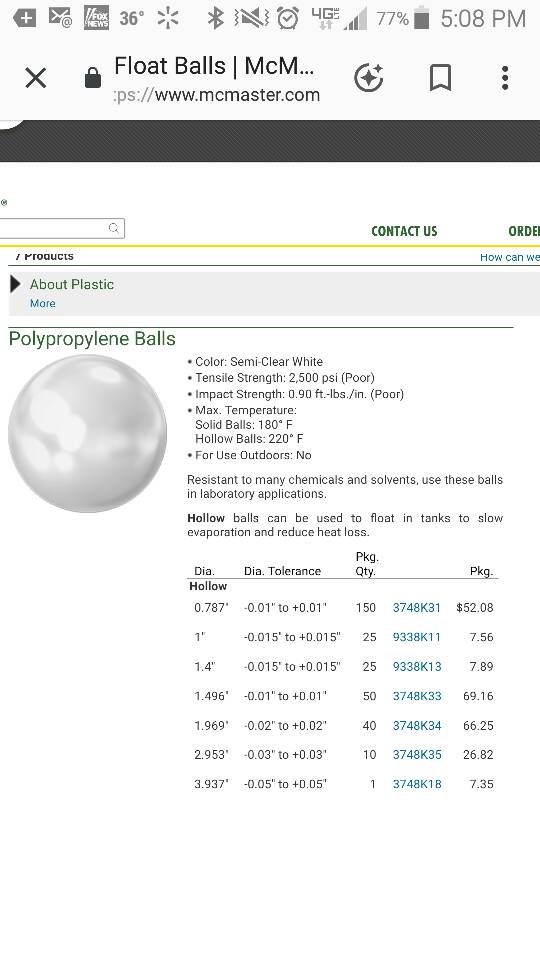Screen dimensions: 540x960
Task: Expand the About Plastic triangle
Action: pos(15,284)
